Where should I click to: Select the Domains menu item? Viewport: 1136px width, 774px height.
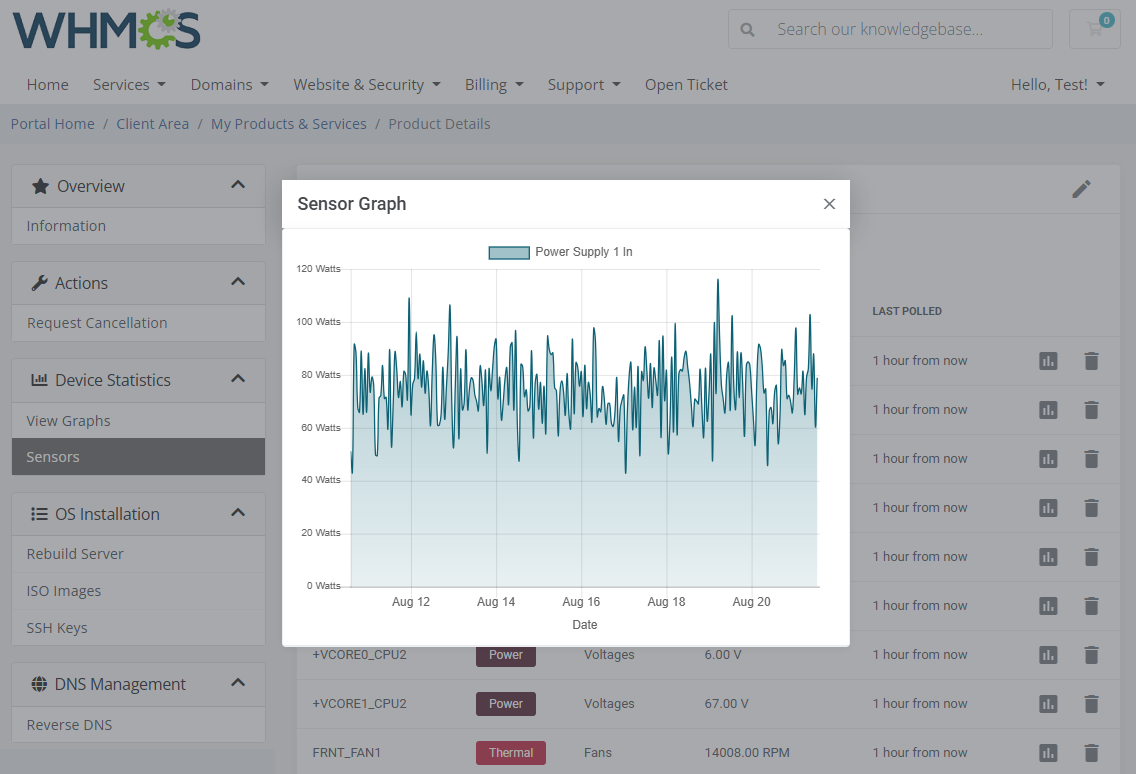(229, 84)
